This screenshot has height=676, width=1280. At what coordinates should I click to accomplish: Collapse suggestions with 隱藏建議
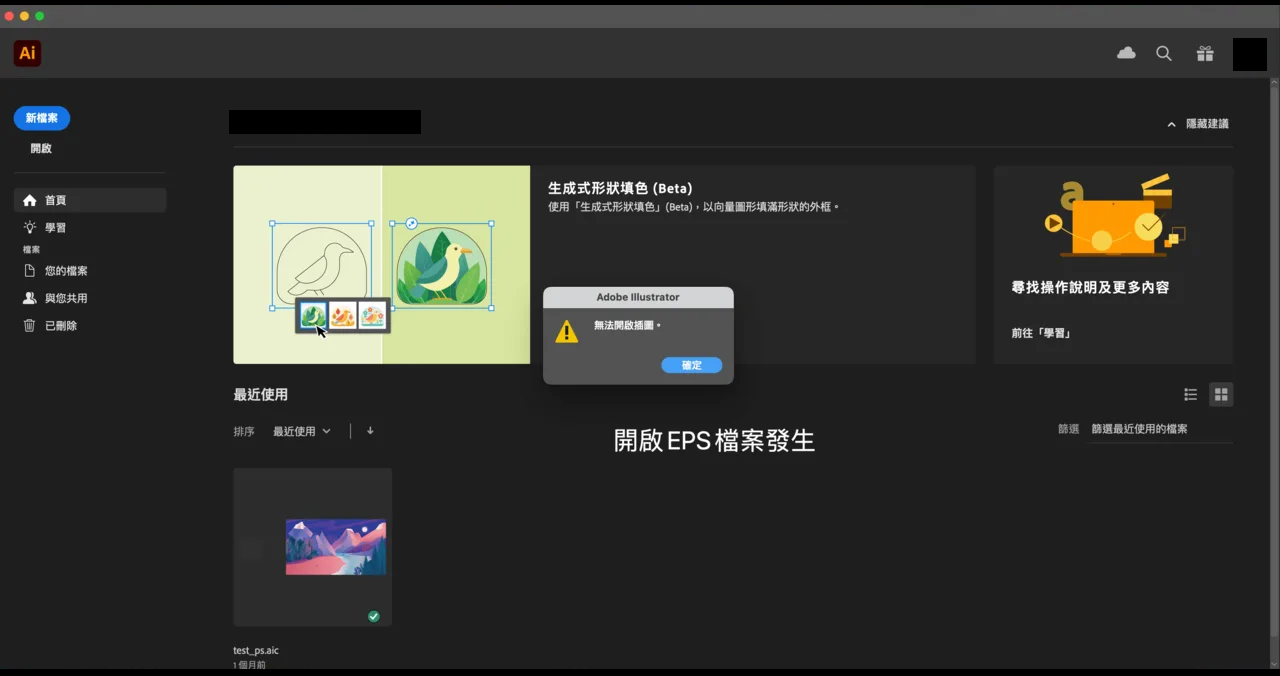(x=1198, y=124)
